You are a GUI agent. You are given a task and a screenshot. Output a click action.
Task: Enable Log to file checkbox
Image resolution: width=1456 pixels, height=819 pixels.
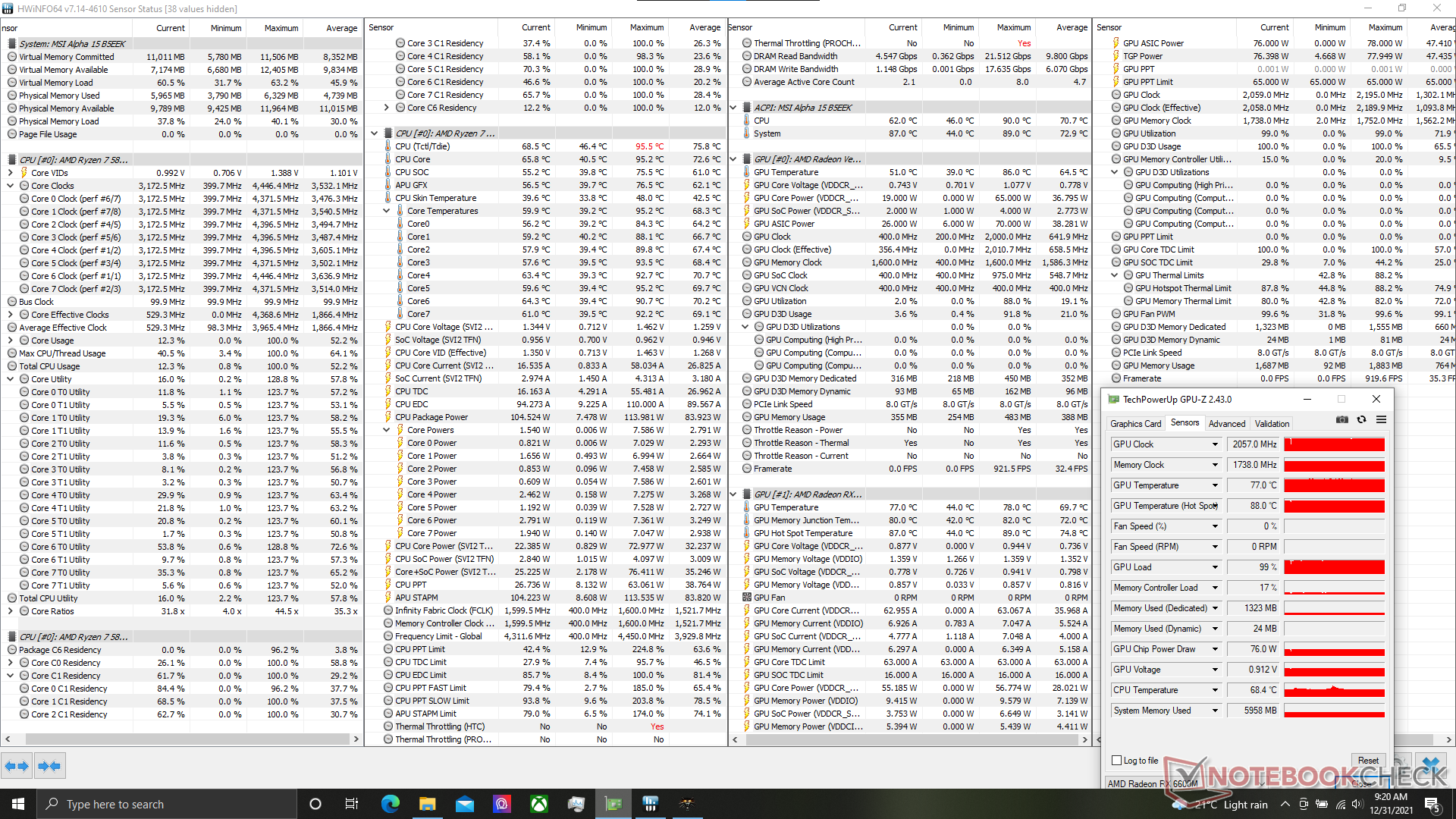tap(1116, 761)
